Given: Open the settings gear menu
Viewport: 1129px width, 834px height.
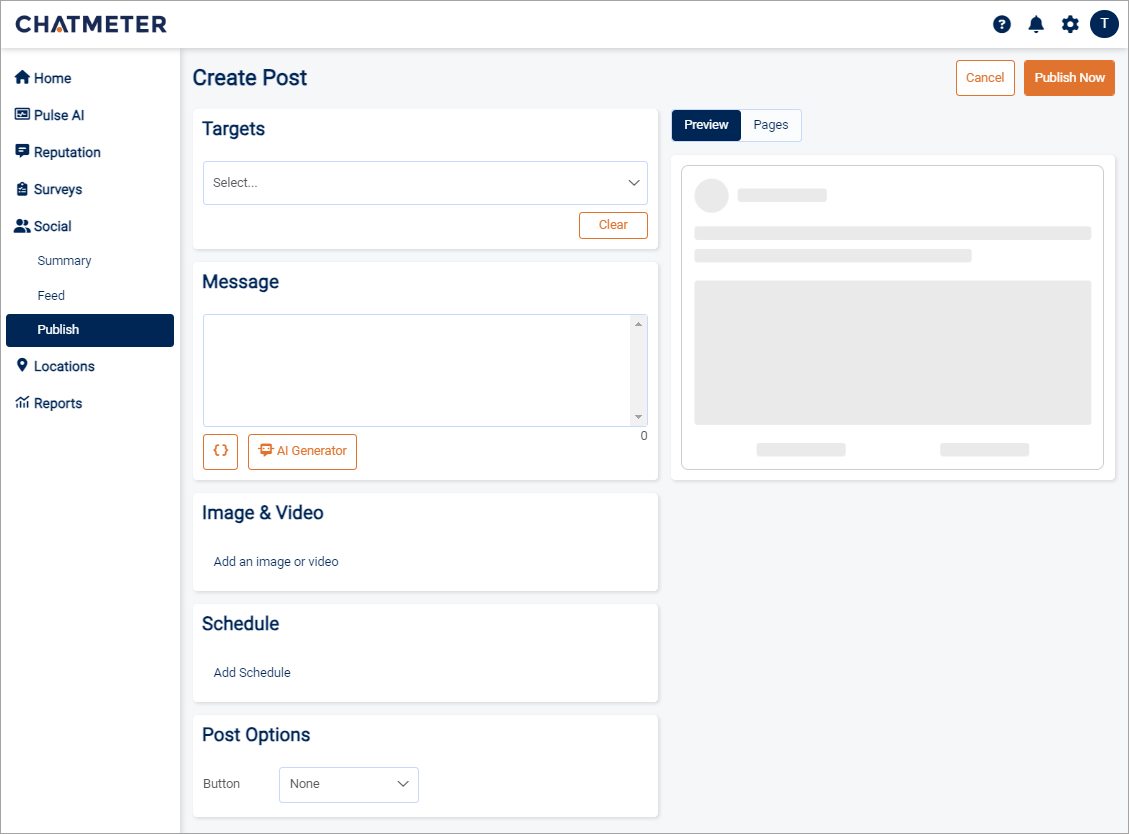Looking at the screenshot, I should [1070, 24].
